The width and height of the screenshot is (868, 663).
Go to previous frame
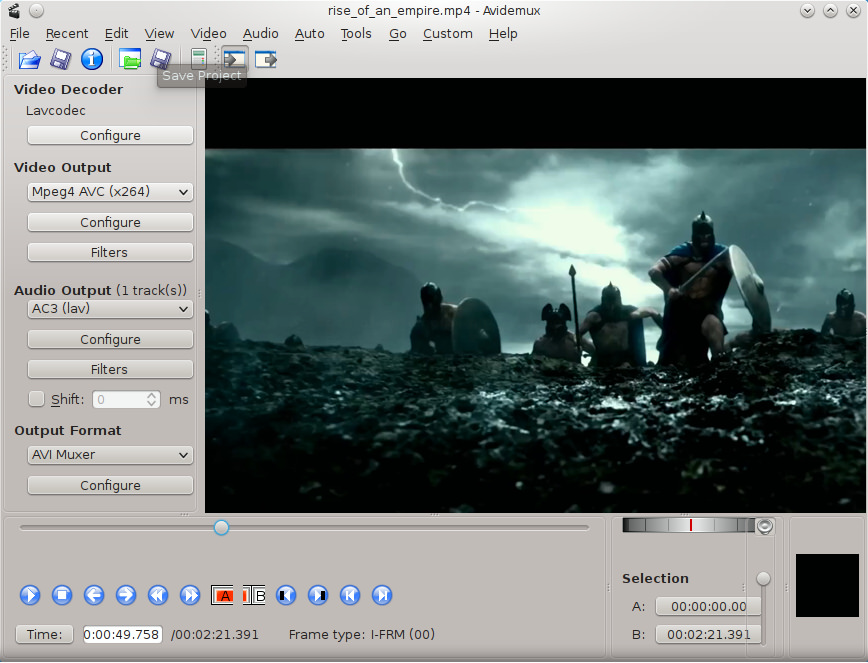point(94,595)
